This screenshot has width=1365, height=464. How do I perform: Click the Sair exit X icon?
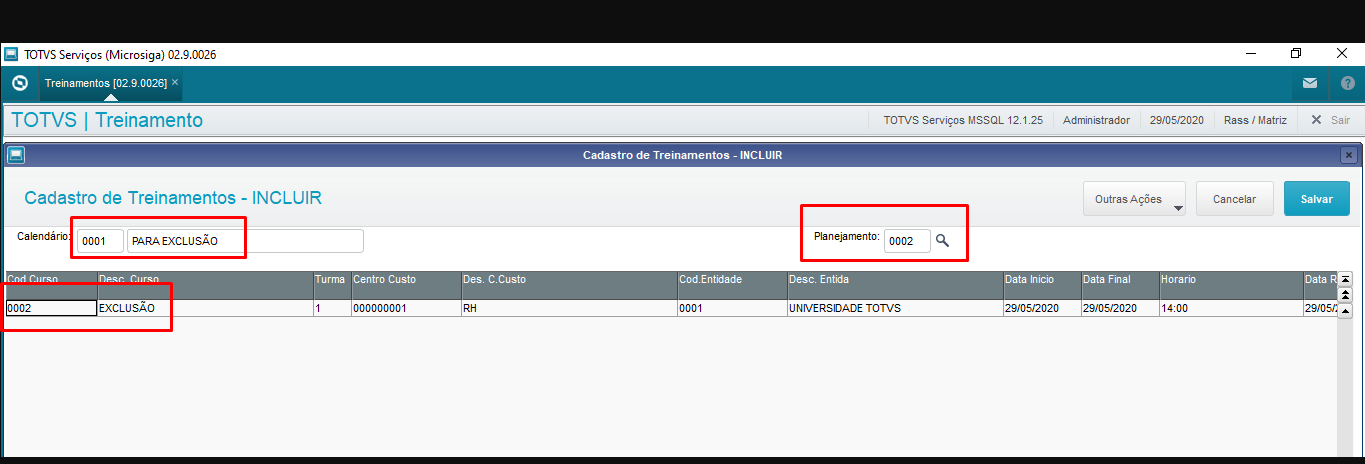point(1316,120)
